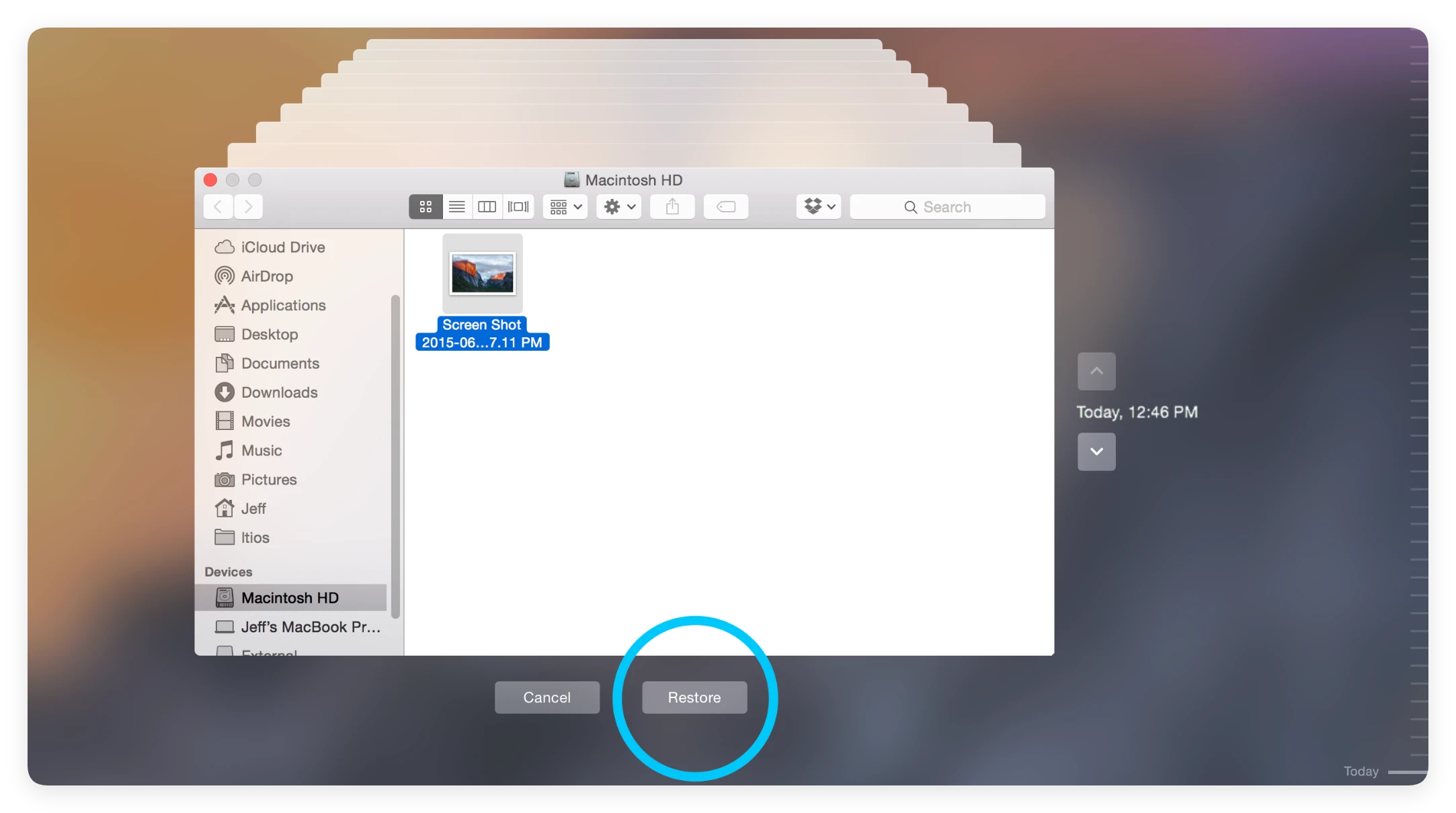Open the item arrangement dropdown
Screen dimensions: 1456x813
565,207
